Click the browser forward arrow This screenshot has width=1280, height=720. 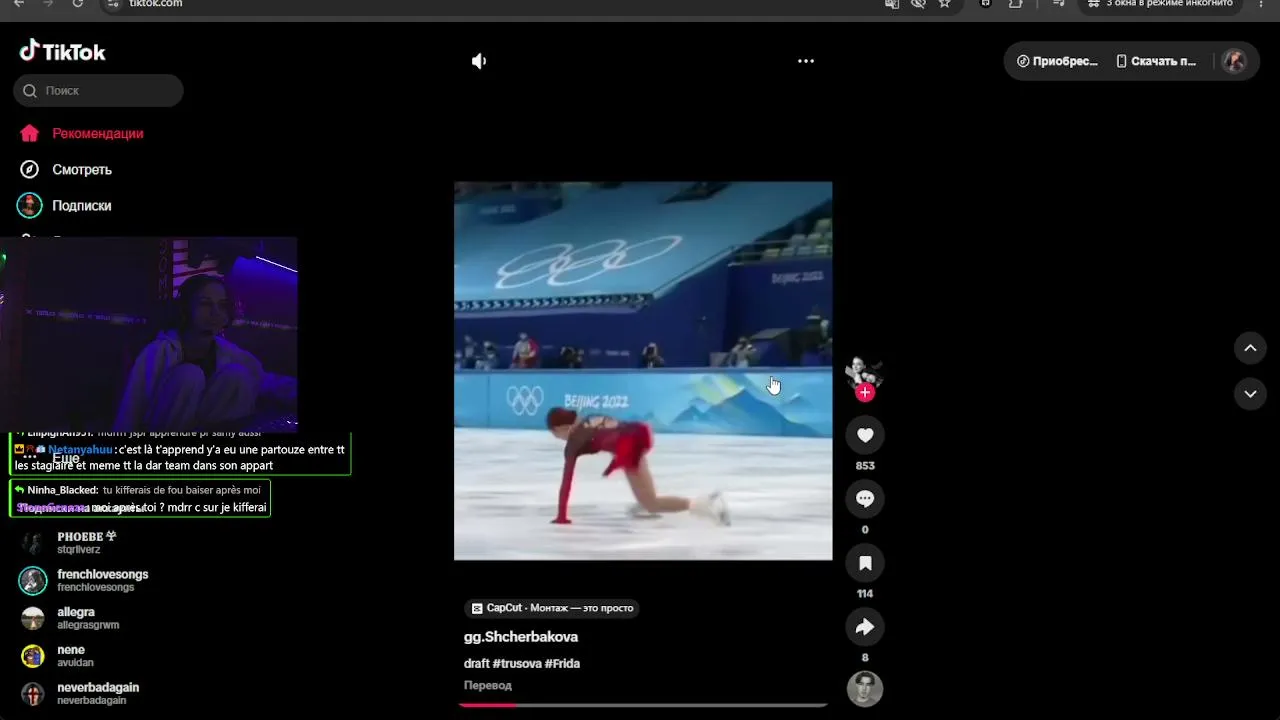[x=47, y=4]
